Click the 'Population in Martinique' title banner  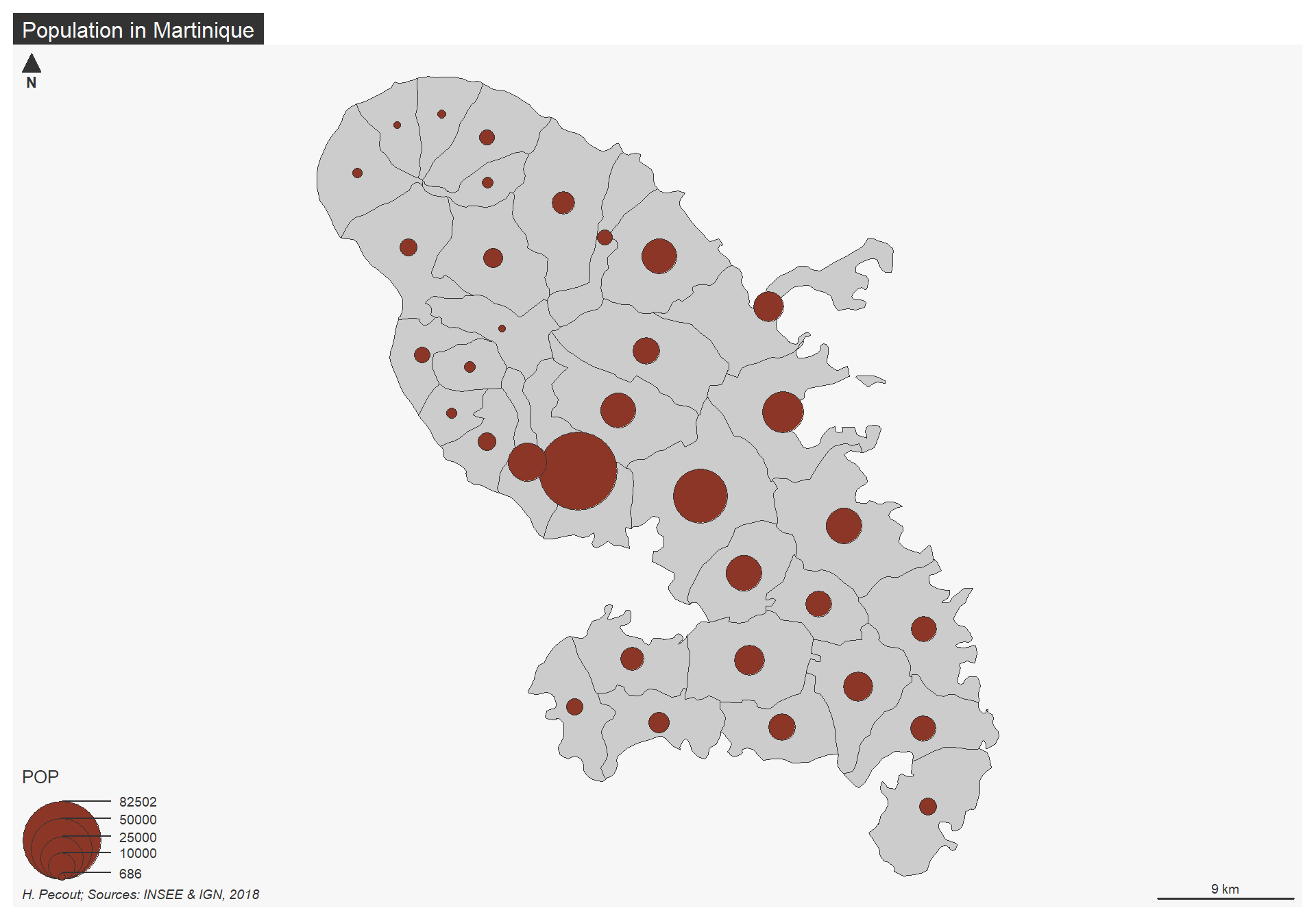click(x=138, y=30)
